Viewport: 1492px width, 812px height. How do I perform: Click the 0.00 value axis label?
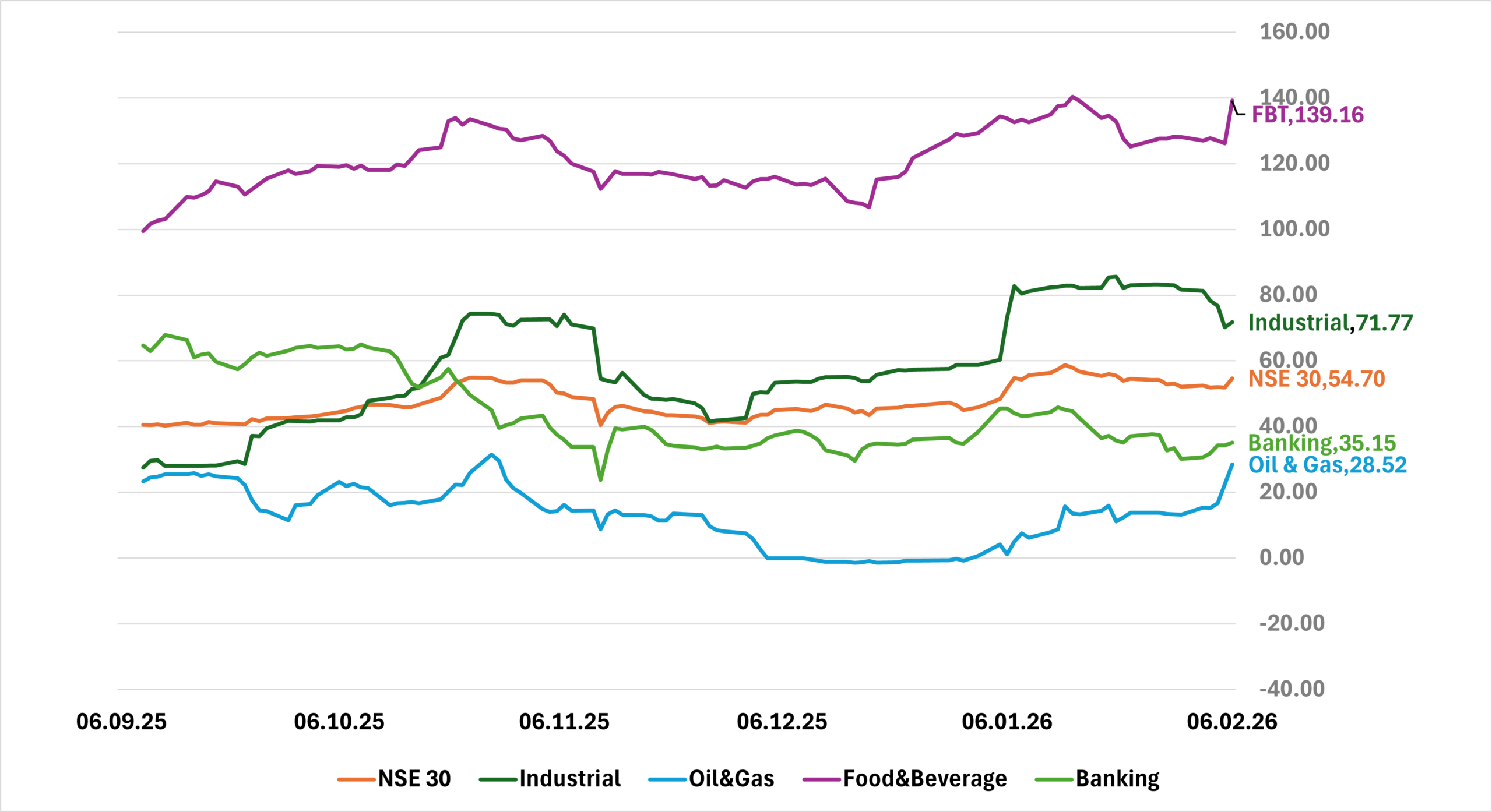[x=1282, y=557]
